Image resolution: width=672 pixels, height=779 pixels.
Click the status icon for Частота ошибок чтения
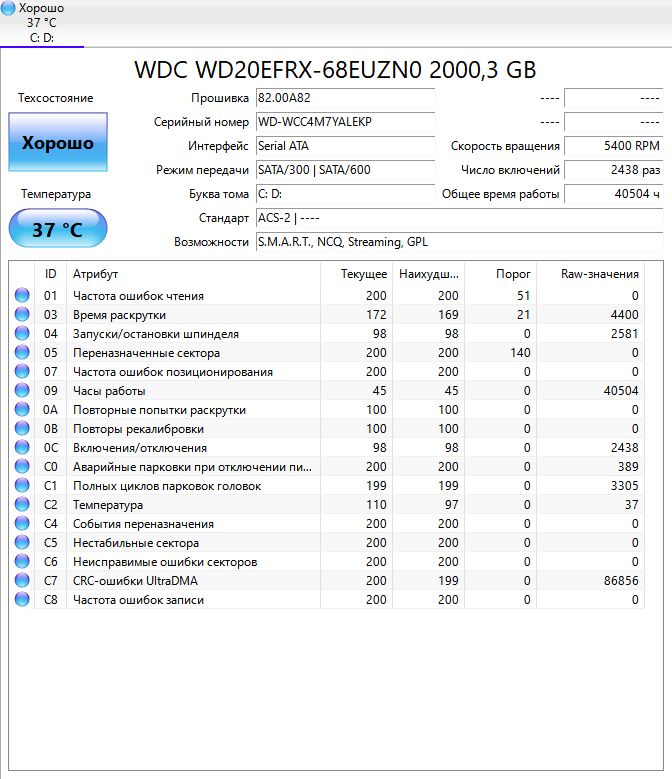pyautogui.click(x=22, y=295)
